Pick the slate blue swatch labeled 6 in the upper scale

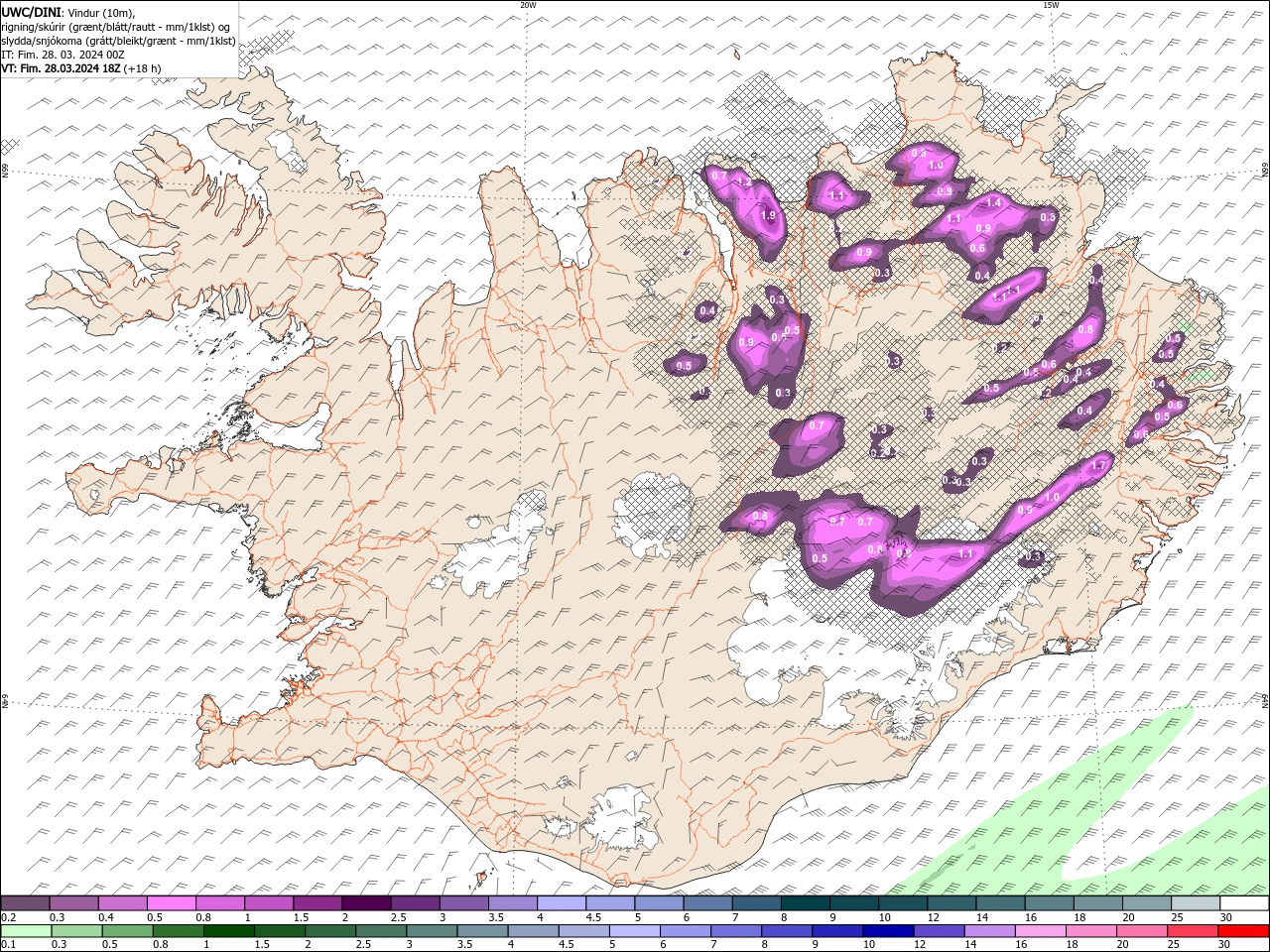706,903
